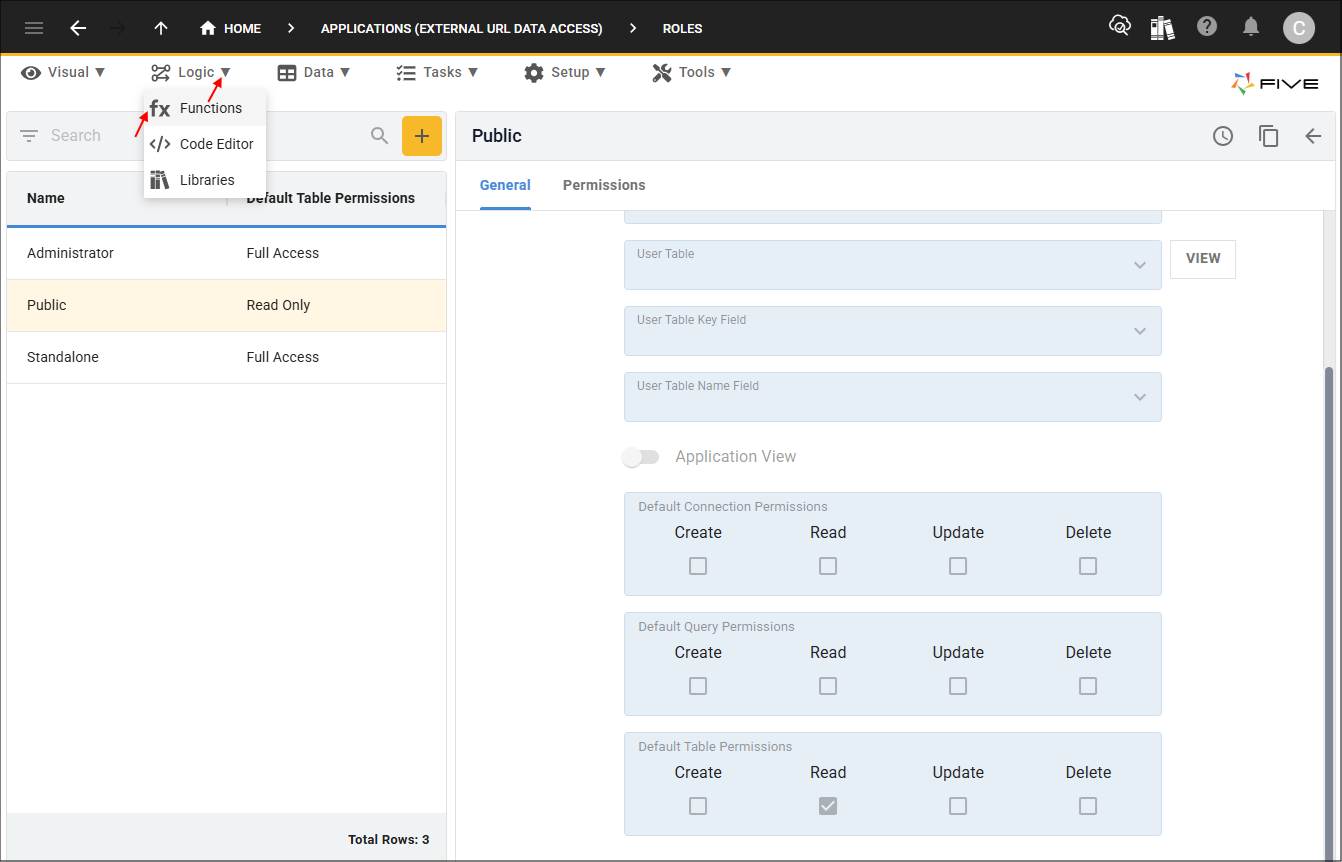Open the history clock icon
The height and width of the screenshot is (862, 1342).
click(1223, 136)
